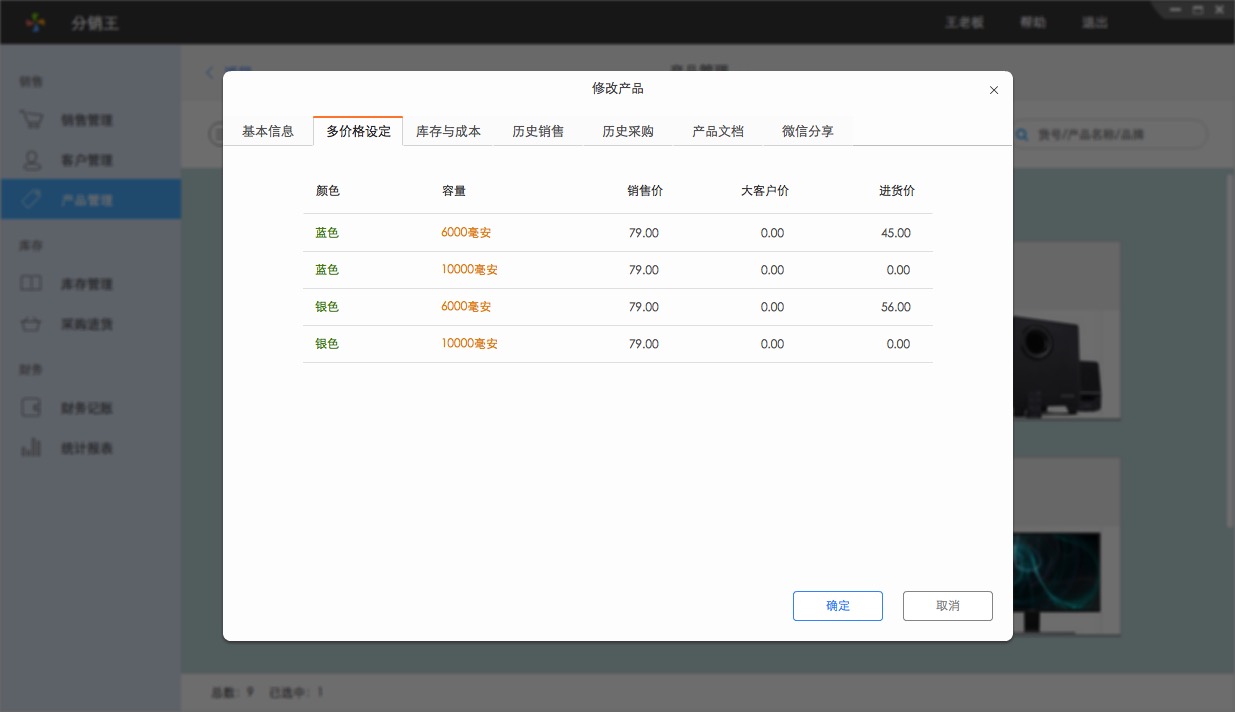Switch to the 基本信息 tab
1235x712 pixels.
(x=268, y=131)
